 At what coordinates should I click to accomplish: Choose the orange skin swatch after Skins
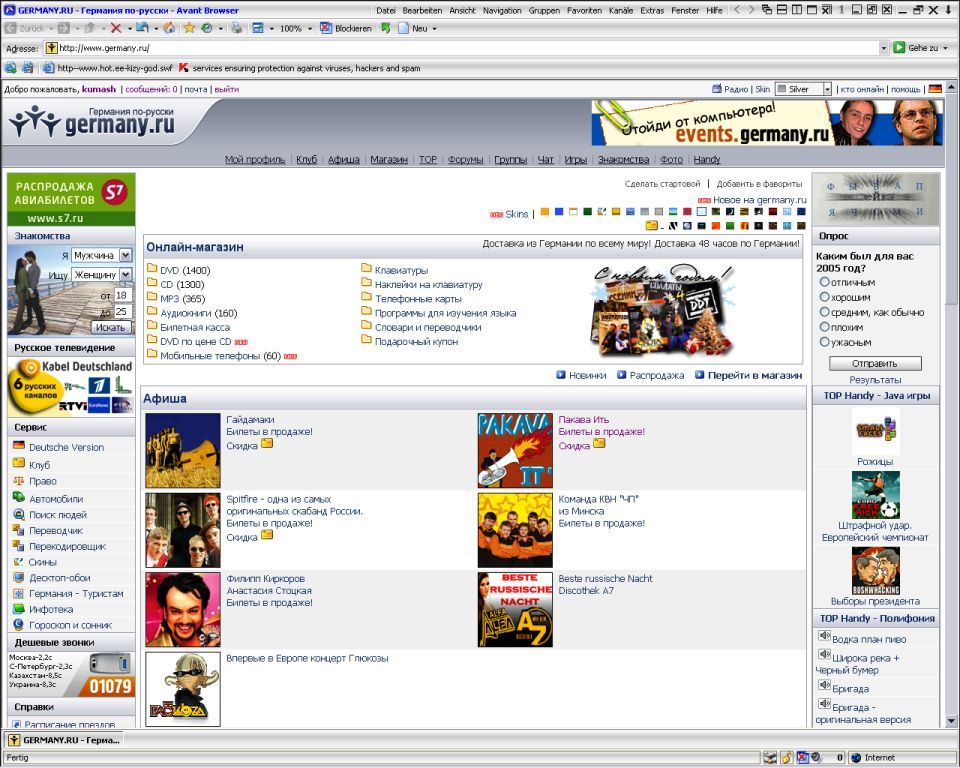pos(544,212)
